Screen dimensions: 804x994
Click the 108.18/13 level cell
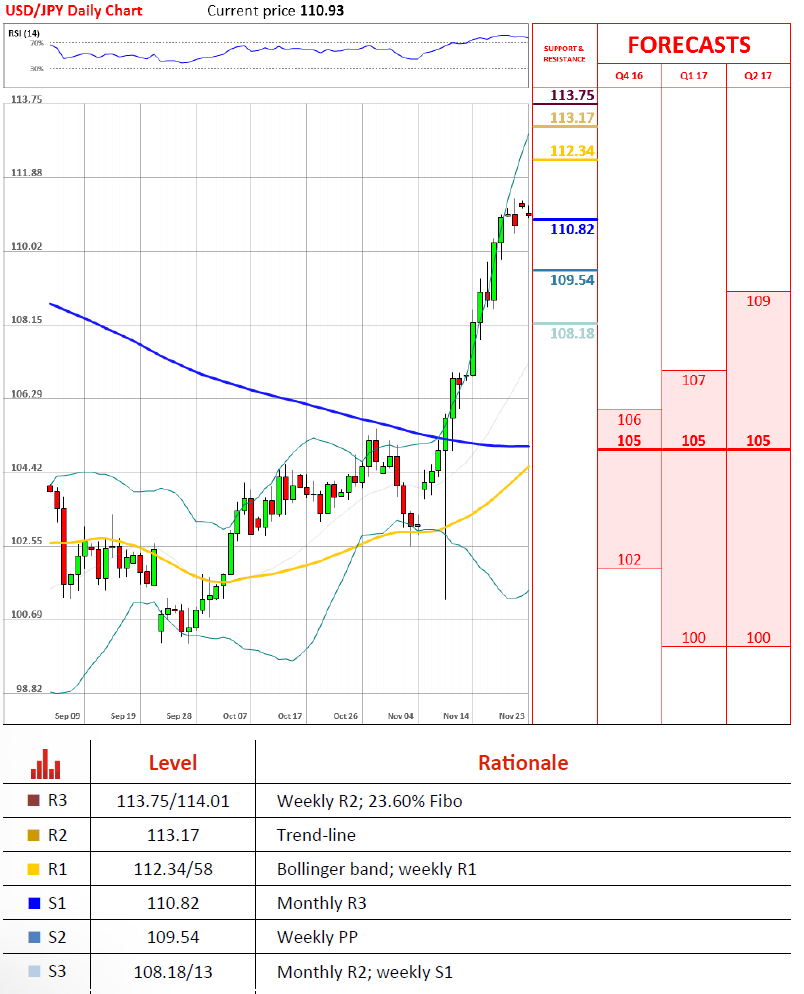(173, 972)
